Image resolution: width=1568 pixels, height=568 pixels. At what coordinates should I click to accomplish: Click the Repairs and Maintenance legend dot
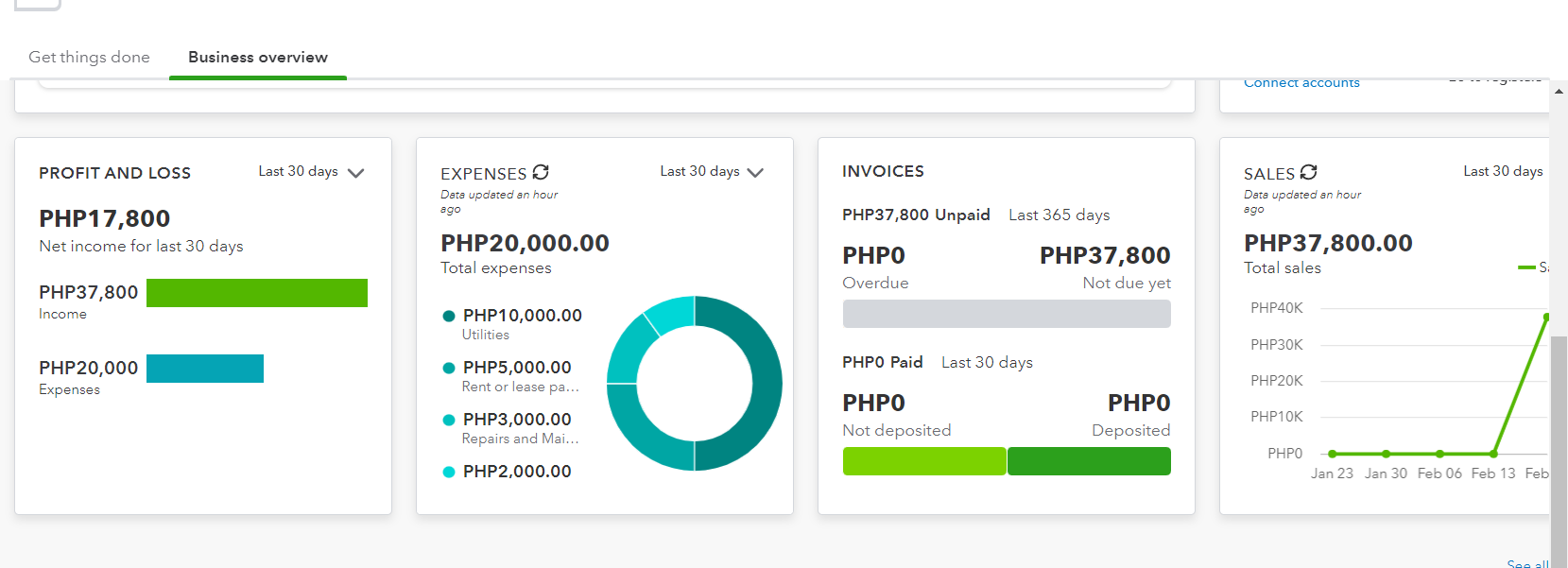coord(449,420)
